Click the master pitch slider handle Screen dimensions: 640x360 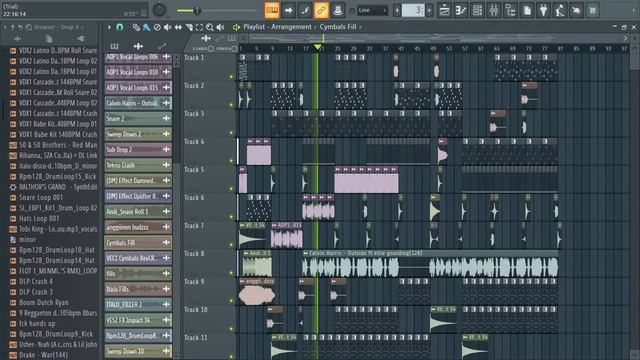click(197, 11)
